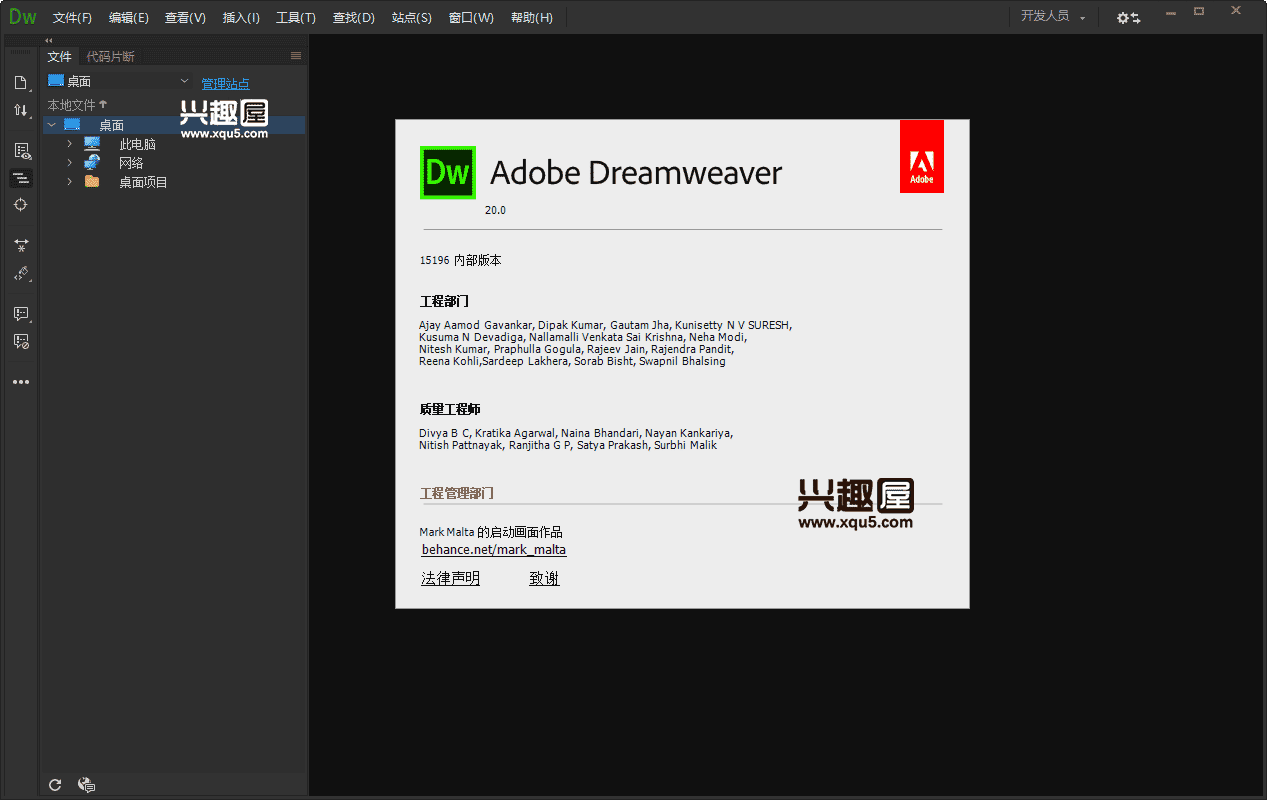Open the 编辑(E) menu
This screenshot has width=1267, height=800.
tap(129, 18)
